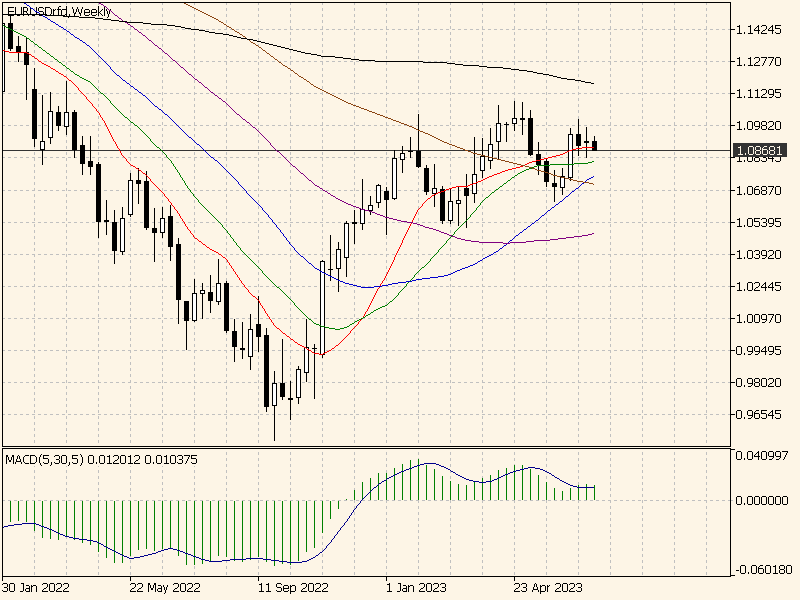Click the 1.09820 price axis label
Image resolution: width=800 pixels, height=600 pixels.
(759, 126)
